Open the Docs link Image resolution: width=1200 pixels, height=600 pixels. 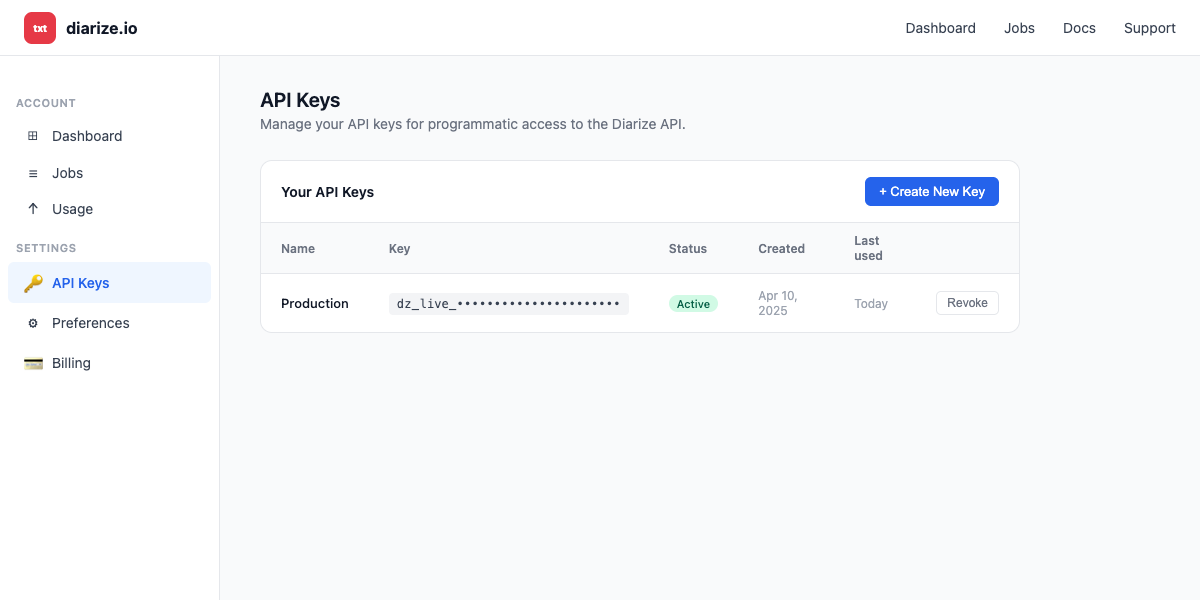click(x=1079, y=28)
